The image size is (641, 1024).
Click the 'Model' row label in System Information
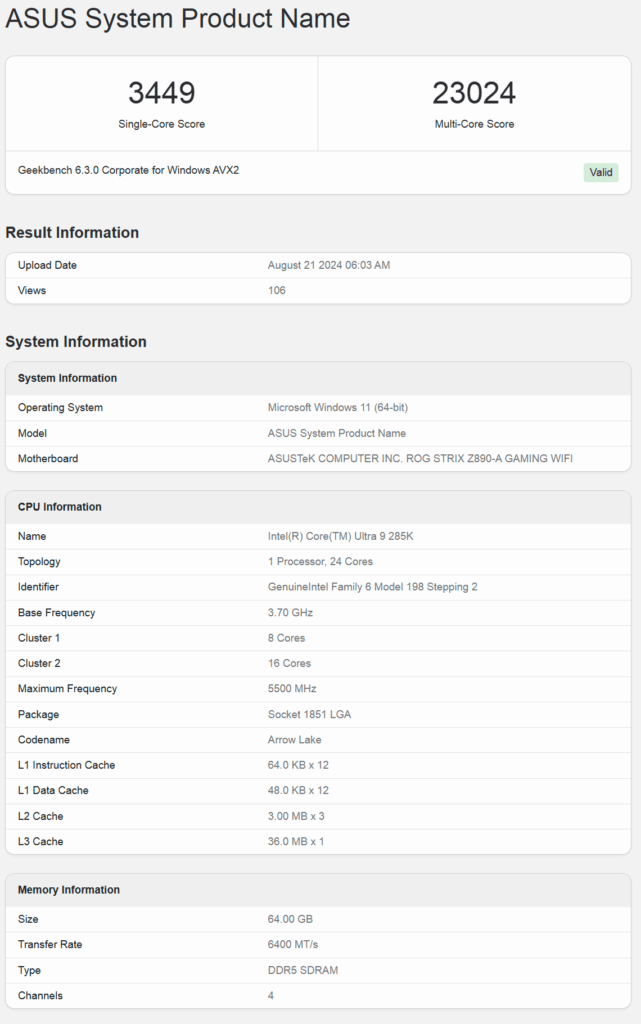pos(32,433)
